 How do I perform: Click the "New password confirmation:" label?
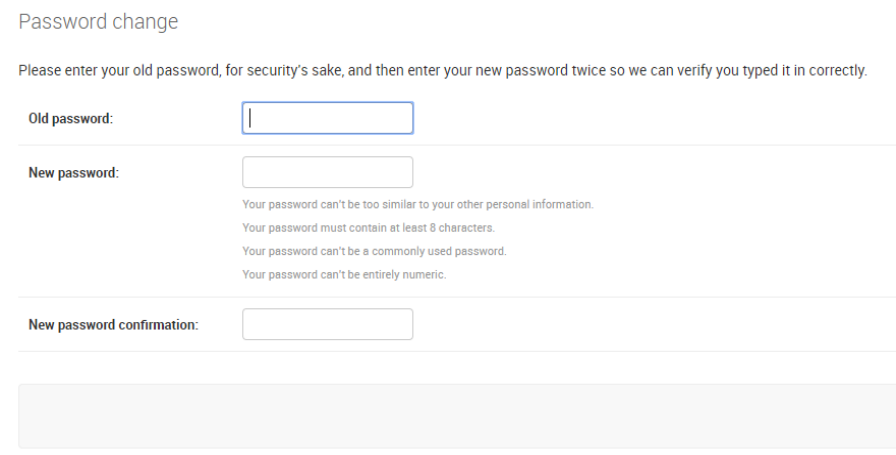(x=113, y=325)
